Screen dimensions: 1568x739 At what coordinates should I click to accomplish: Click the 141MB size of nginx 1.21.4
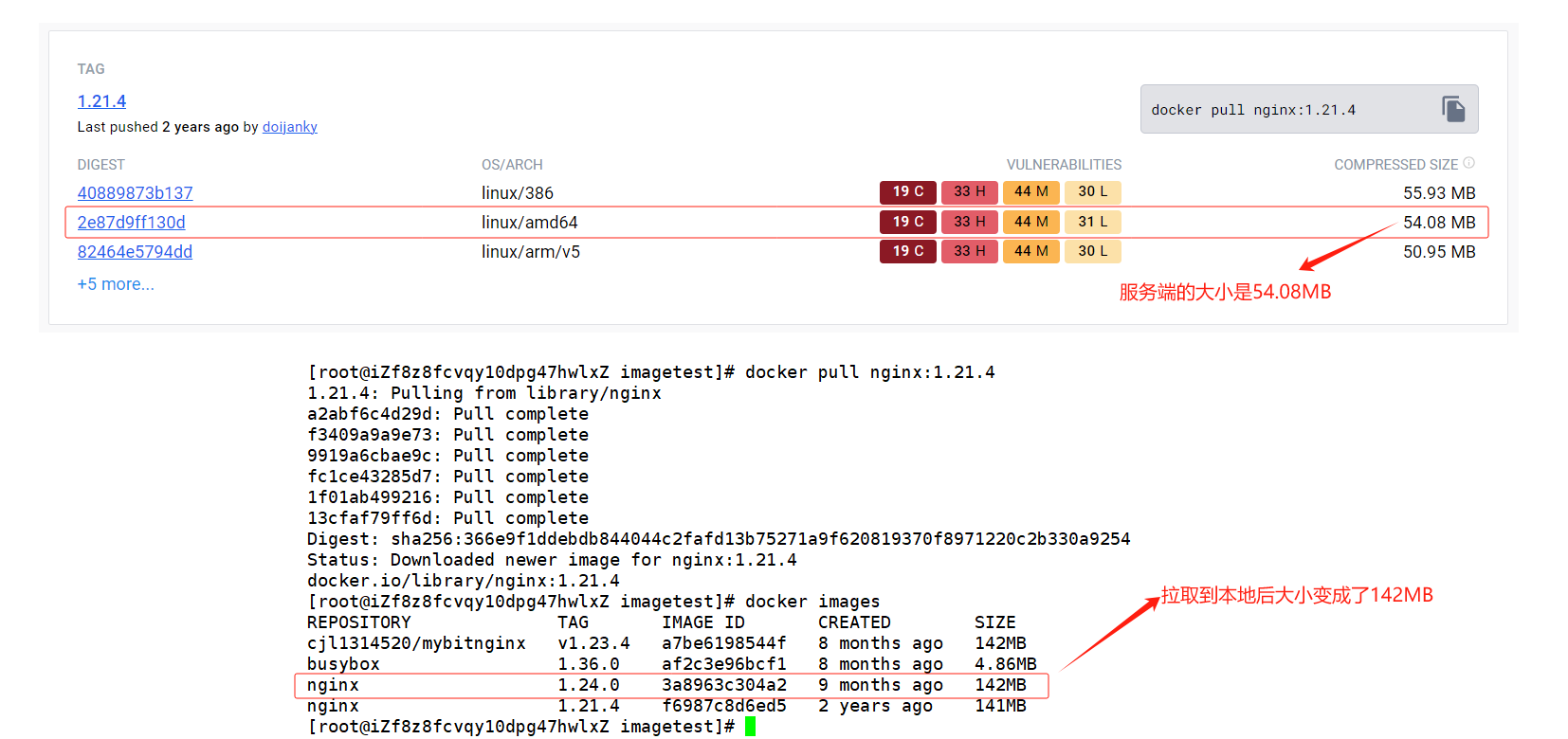pos(1000,706)
